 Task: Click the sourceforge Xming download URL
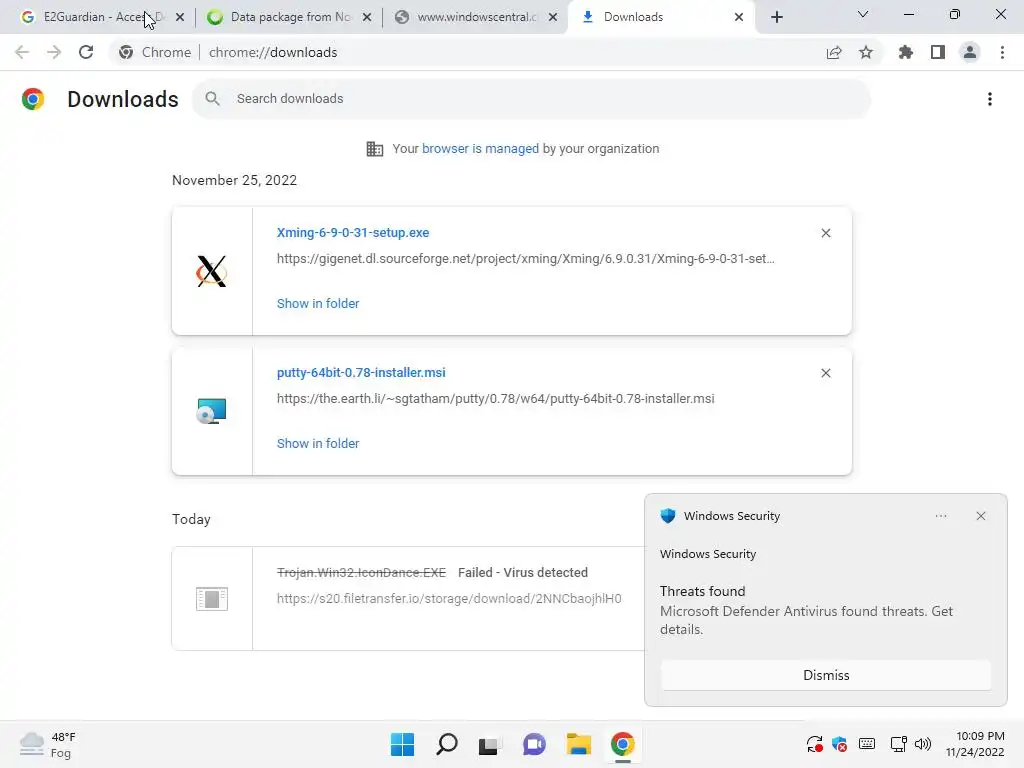526,259
